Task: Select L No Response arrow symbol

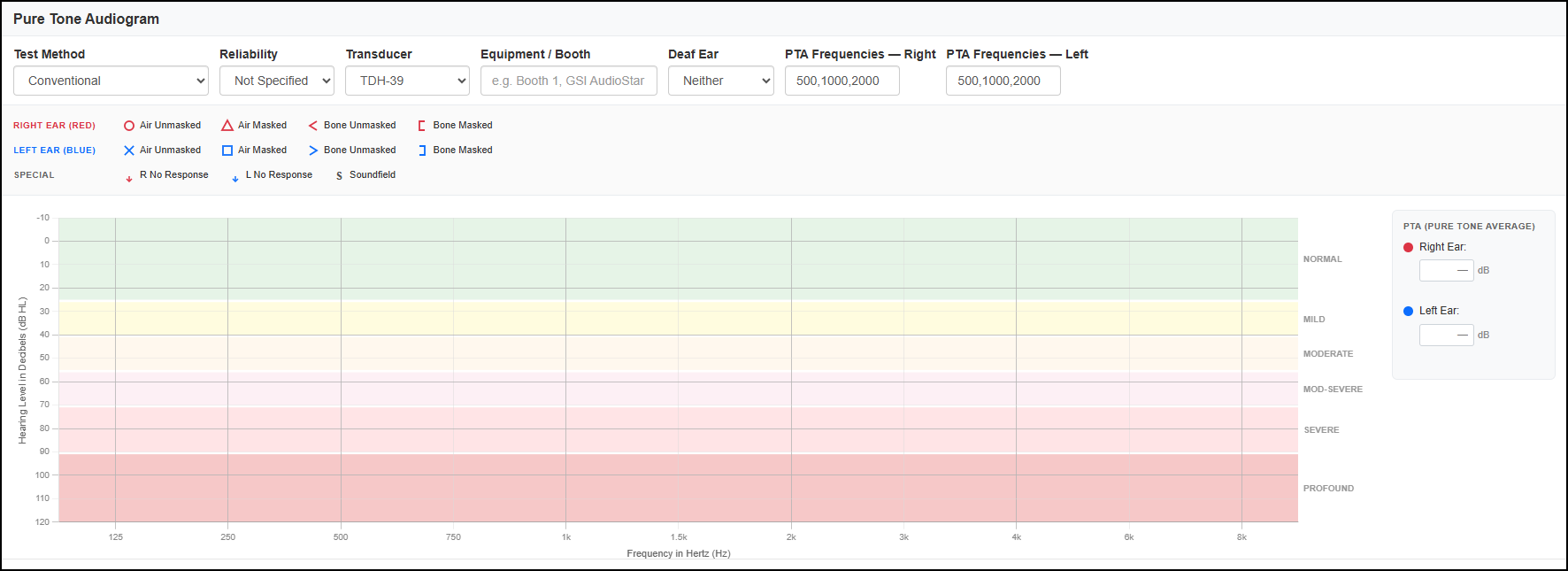Action: click(x=235, y=176)
